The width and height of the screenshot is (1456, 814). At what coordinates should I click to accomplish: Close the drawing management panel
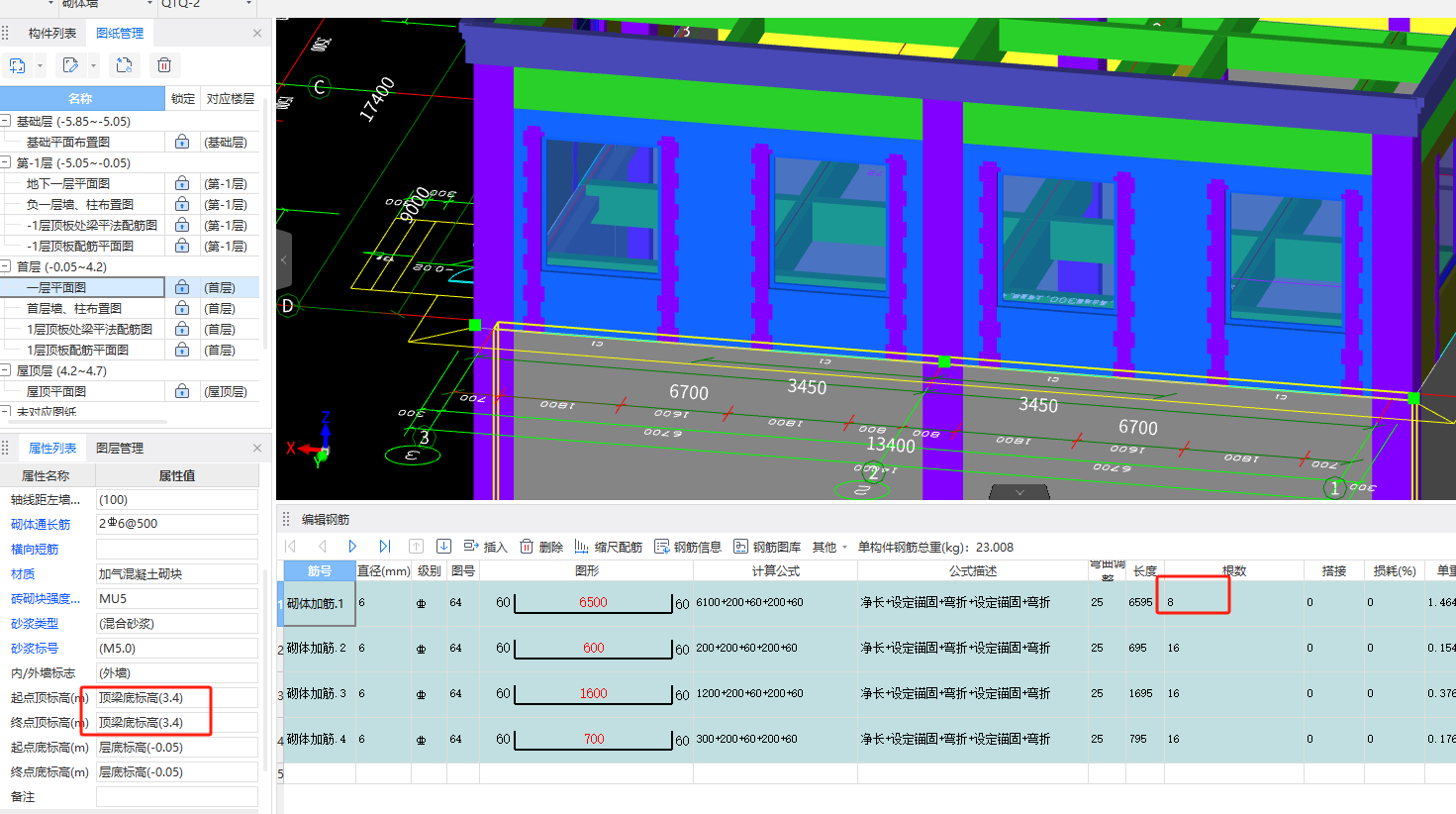[257, 33]
